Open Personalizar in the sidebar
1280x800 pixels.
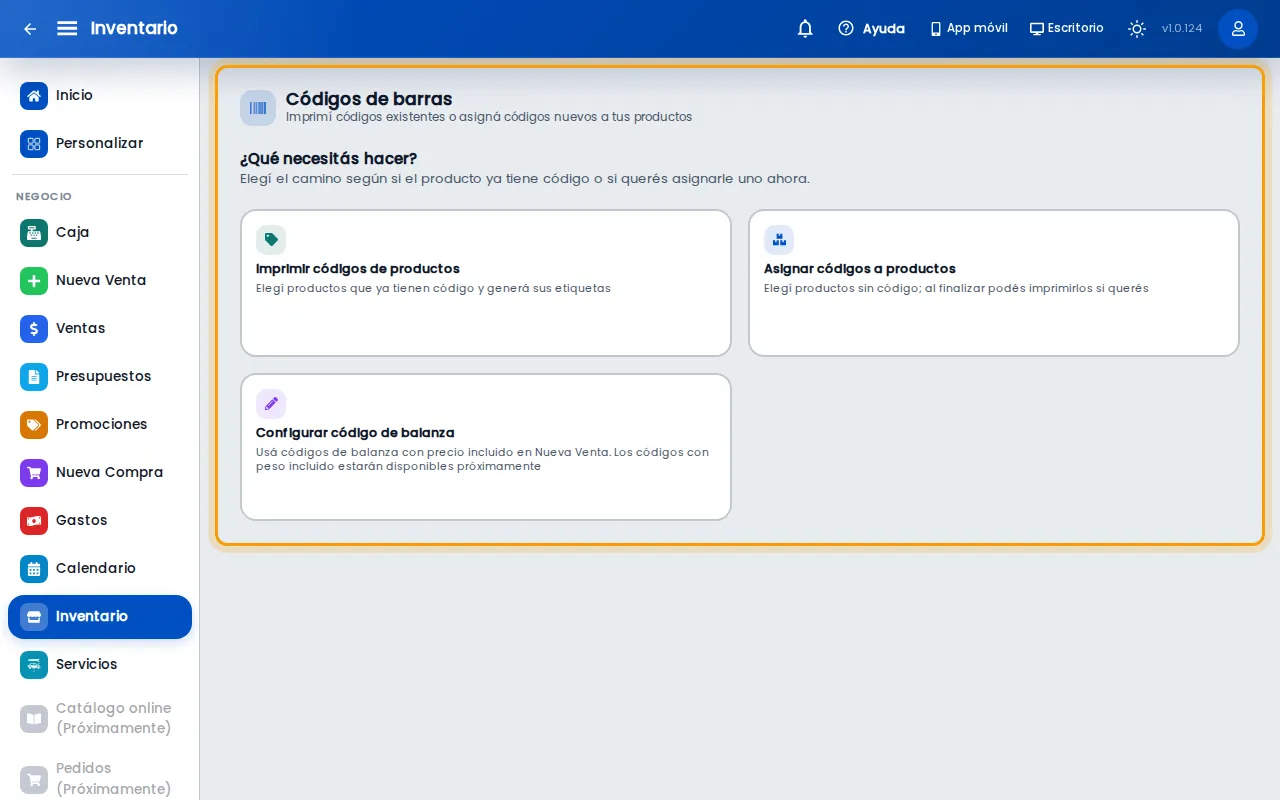click(100, 144)
